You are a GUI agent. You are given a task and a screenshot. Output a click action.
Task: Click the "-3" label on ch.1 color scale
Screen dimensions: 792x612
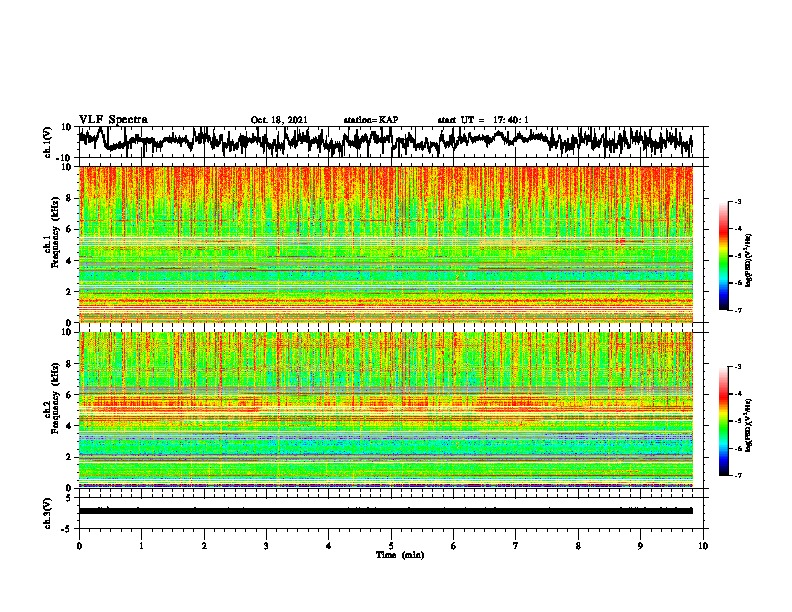738,201
